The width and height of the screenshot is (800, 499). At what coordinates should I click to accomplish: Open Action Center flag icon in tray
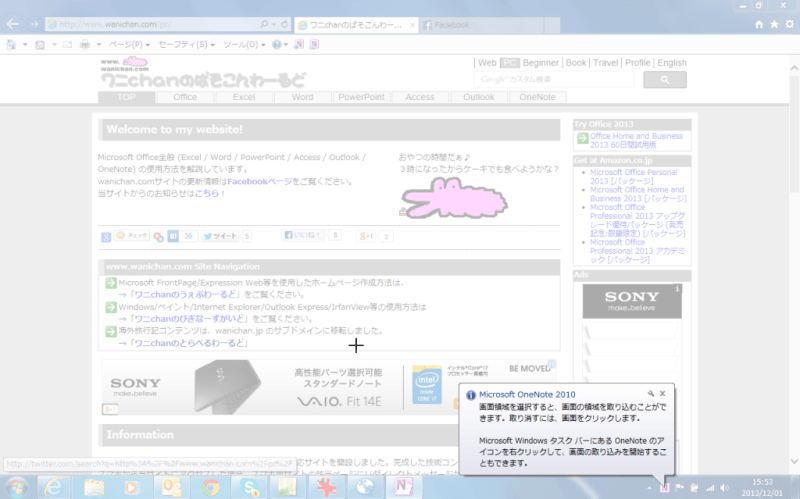click(679, 488)
